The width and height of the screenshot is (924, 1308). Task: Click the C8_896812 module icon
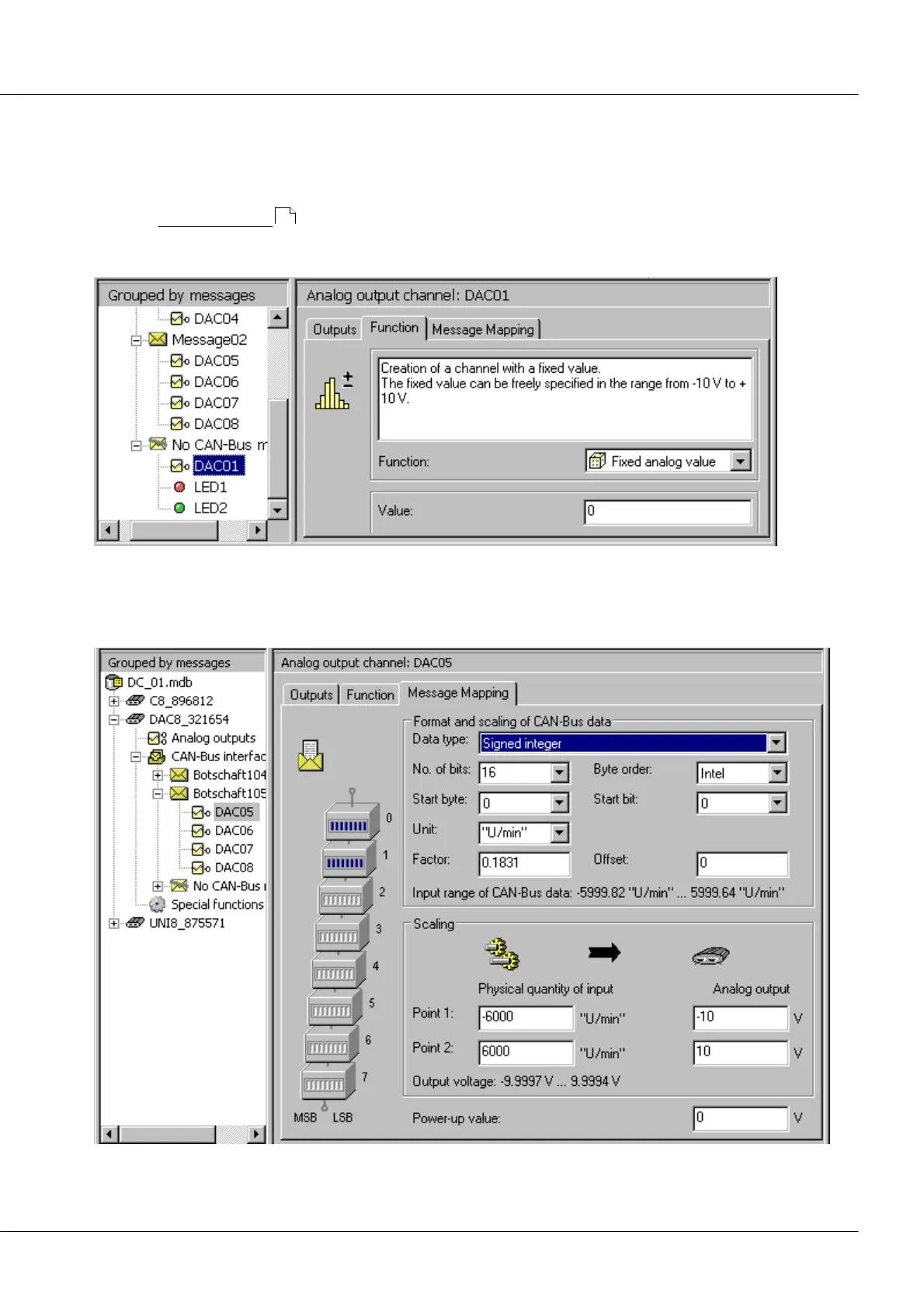tap(135, 701)
